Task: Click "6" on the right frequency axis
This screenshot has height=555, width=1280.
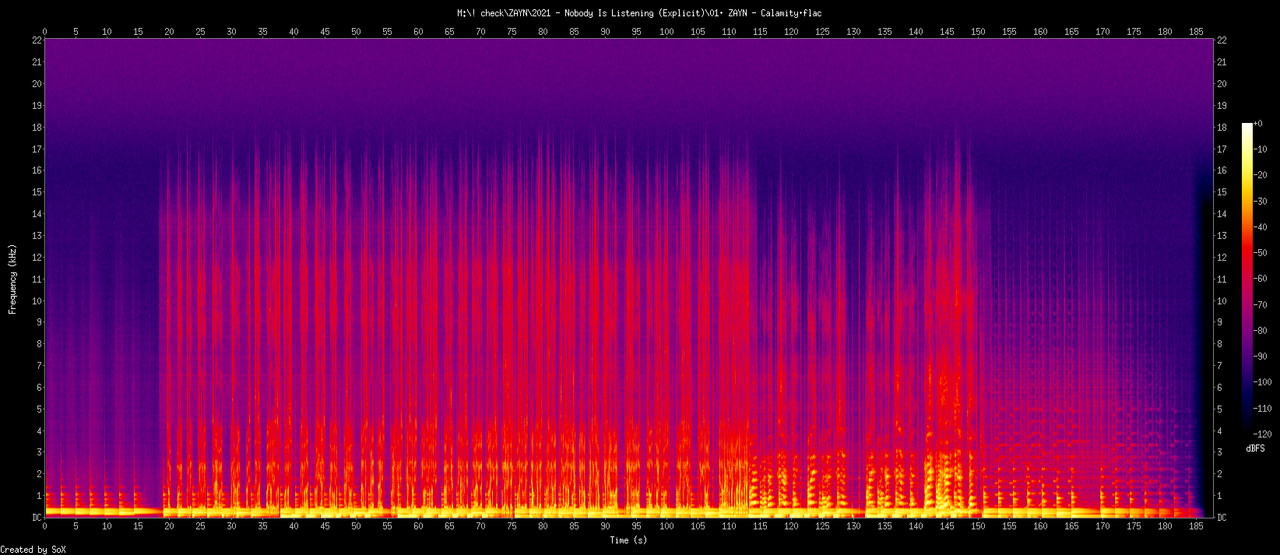Action: (1220, 387)
